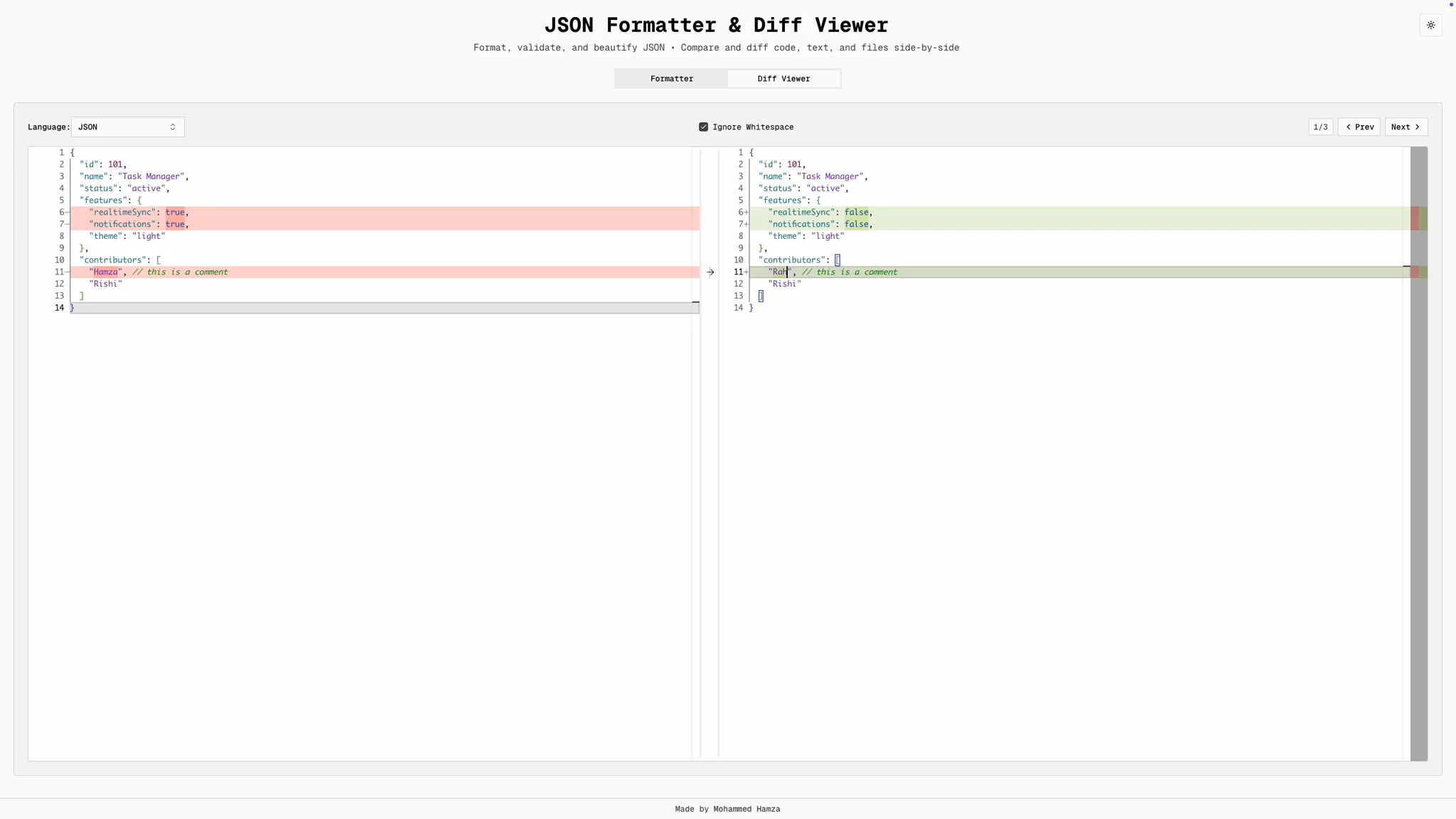Screen dimensions: 1456x819
Task: Click the arrow icon between the diff panes
Action: (709, 272)
